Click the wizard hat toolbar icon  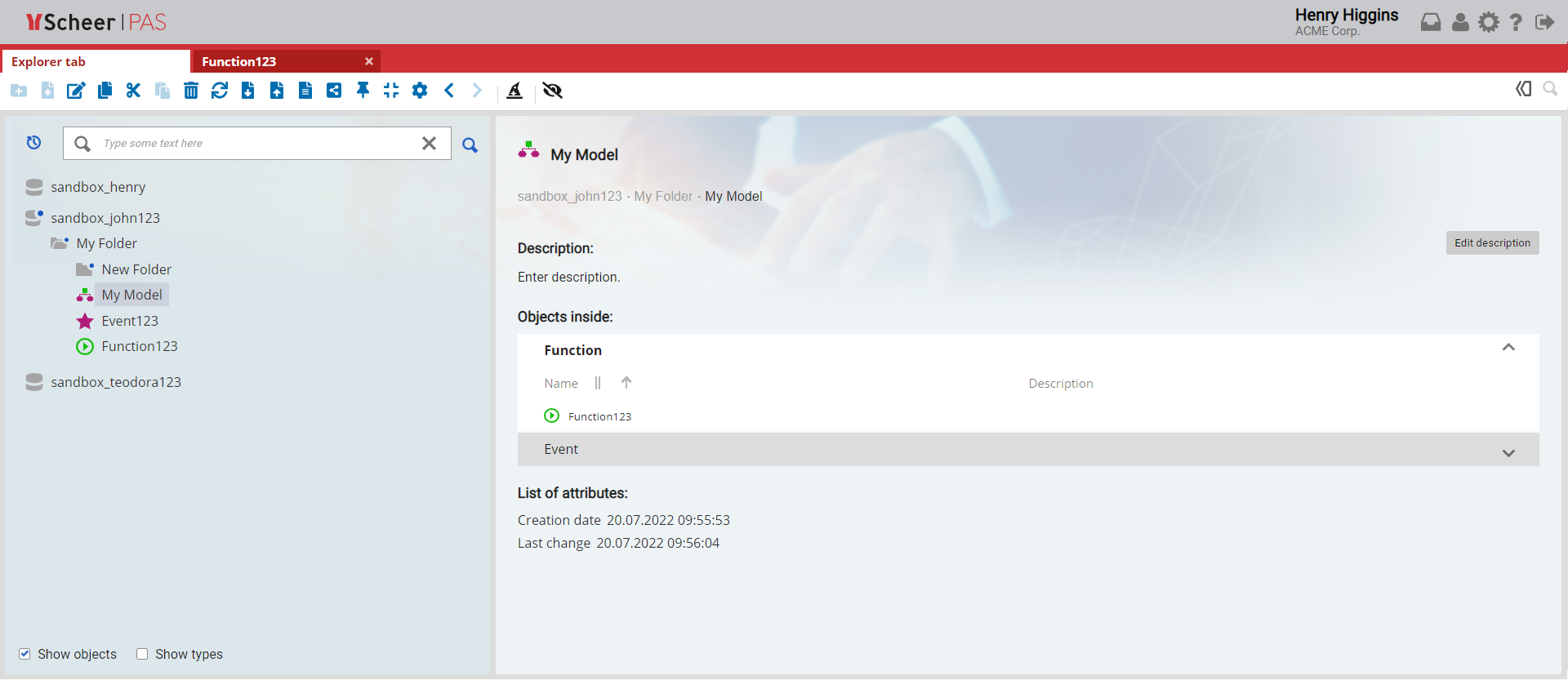click(x=514, y=91)
